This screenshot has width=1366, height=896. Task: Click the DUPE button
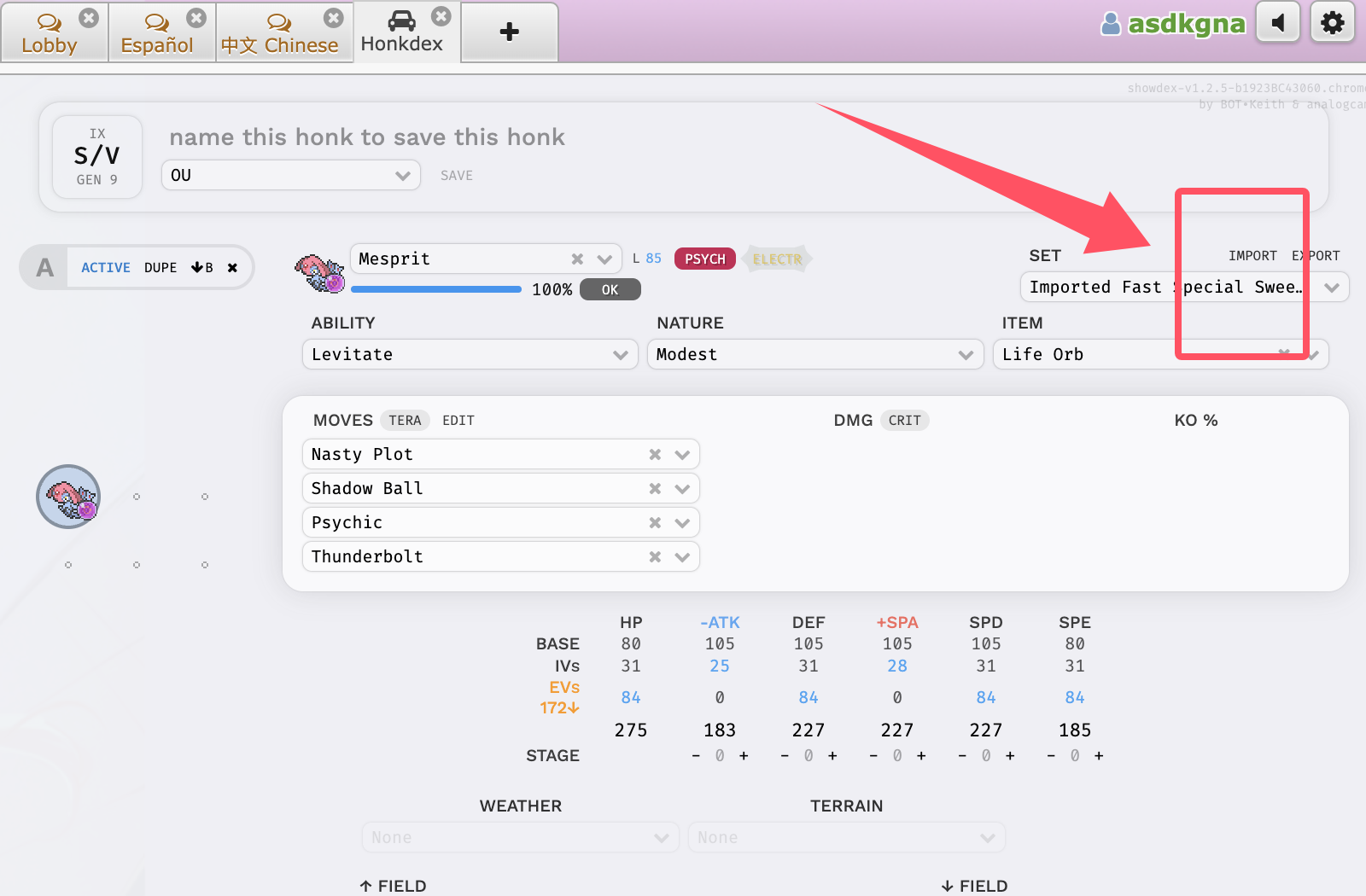[x=161, y=268]
